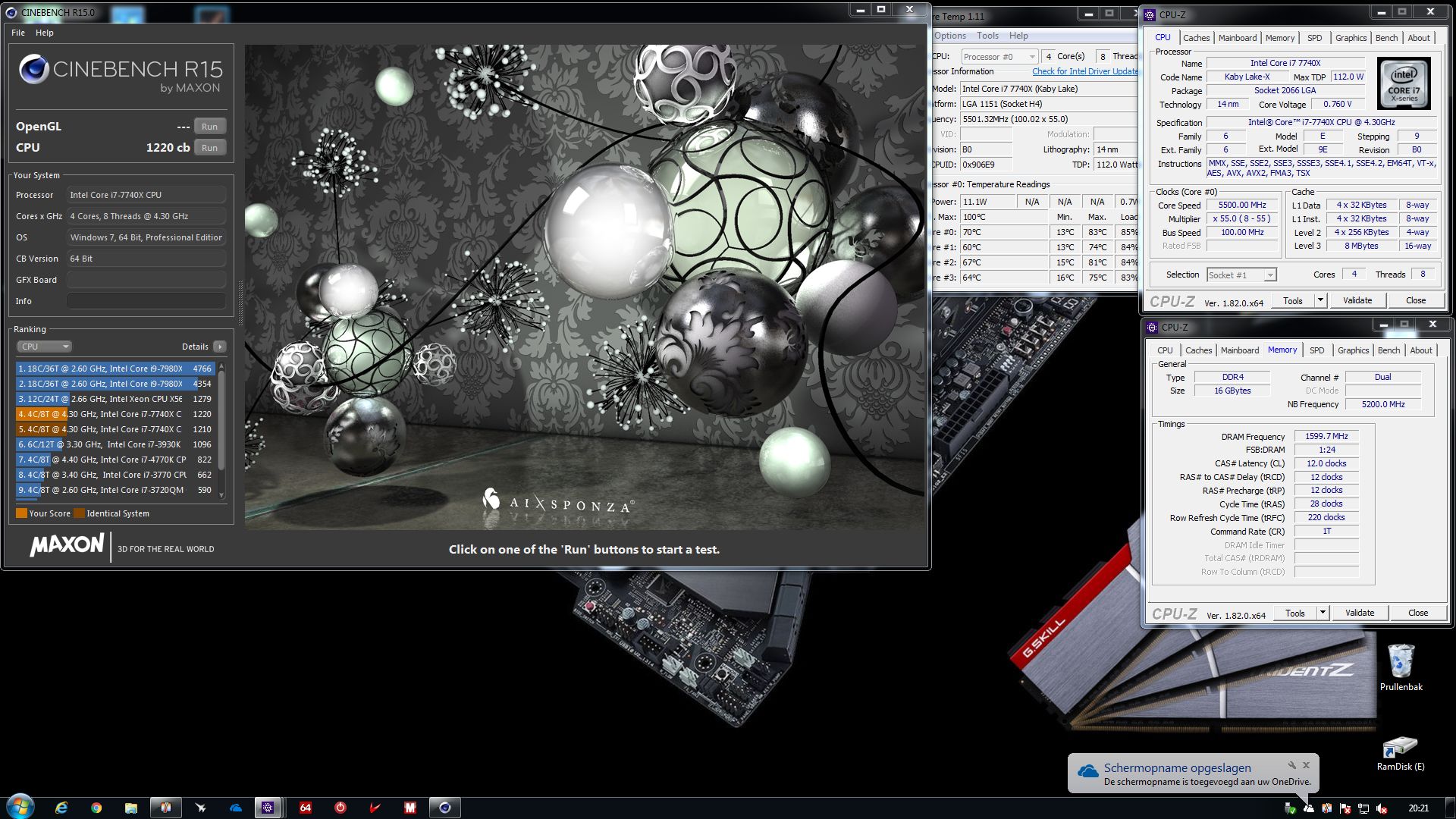Open Cinebench Help menu
This screenshot has height=819, width=1456.
(x=45, y=33)
